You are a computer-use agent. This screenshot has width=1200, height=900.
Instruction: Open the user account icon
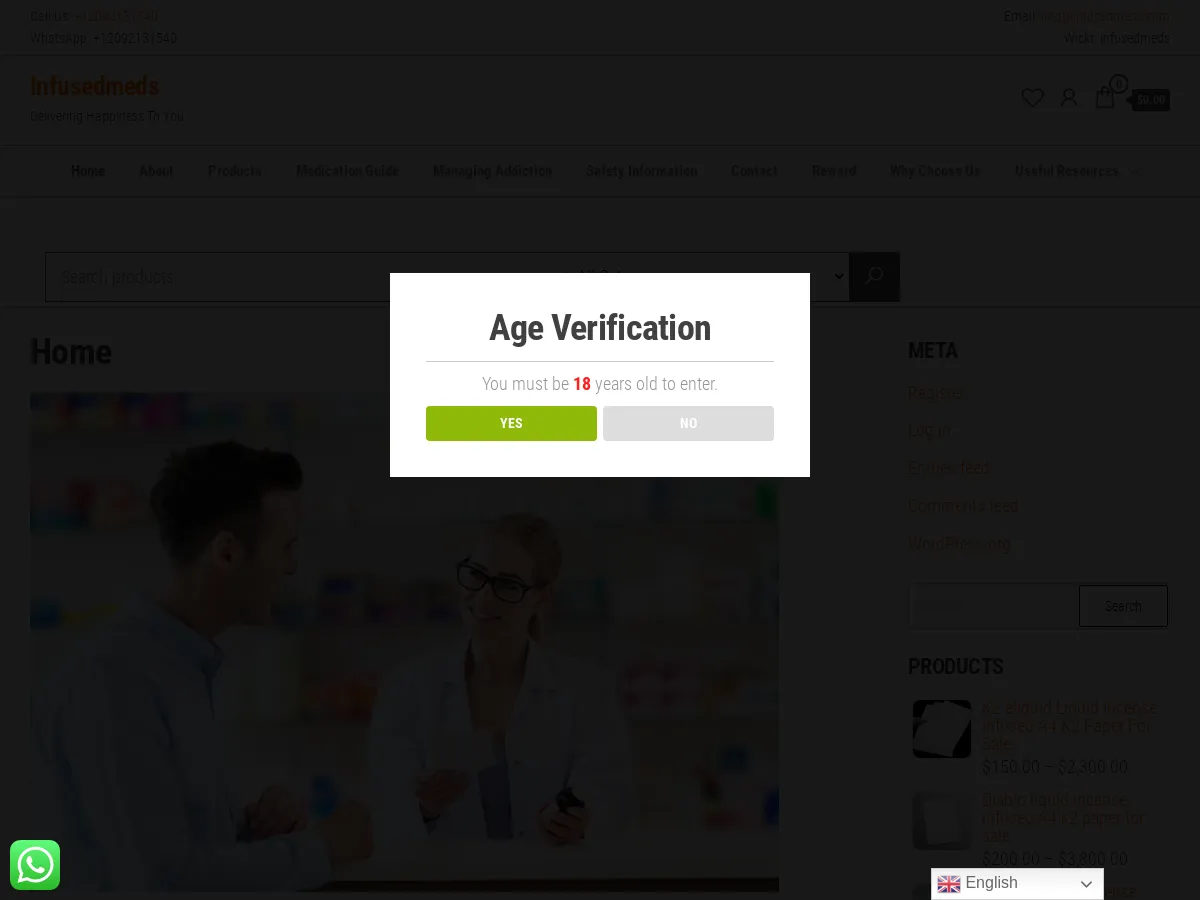point(1069,98)
